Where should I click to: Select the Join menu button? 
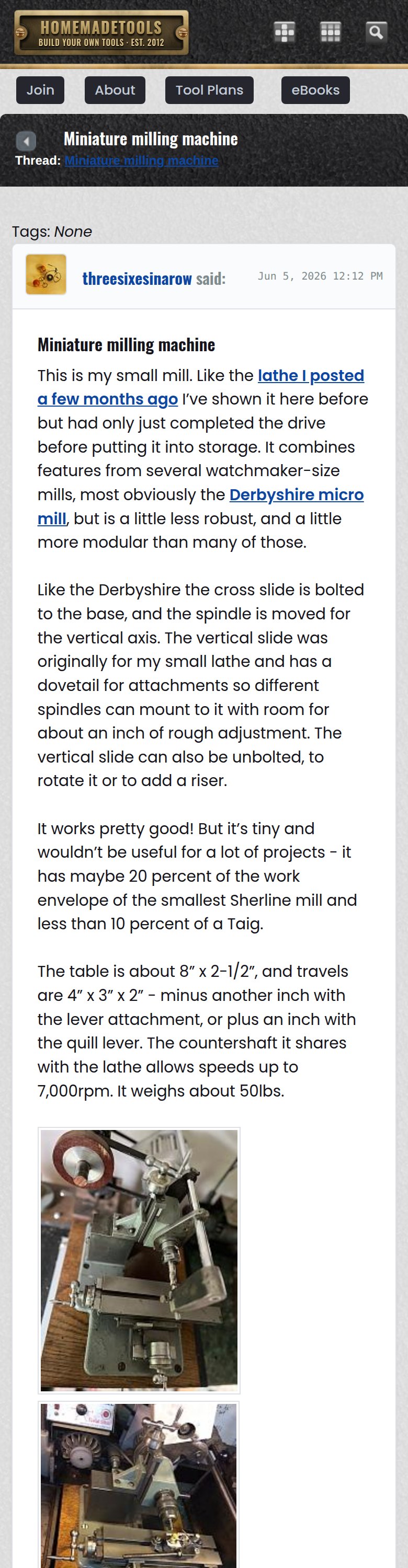coord(40,90)
